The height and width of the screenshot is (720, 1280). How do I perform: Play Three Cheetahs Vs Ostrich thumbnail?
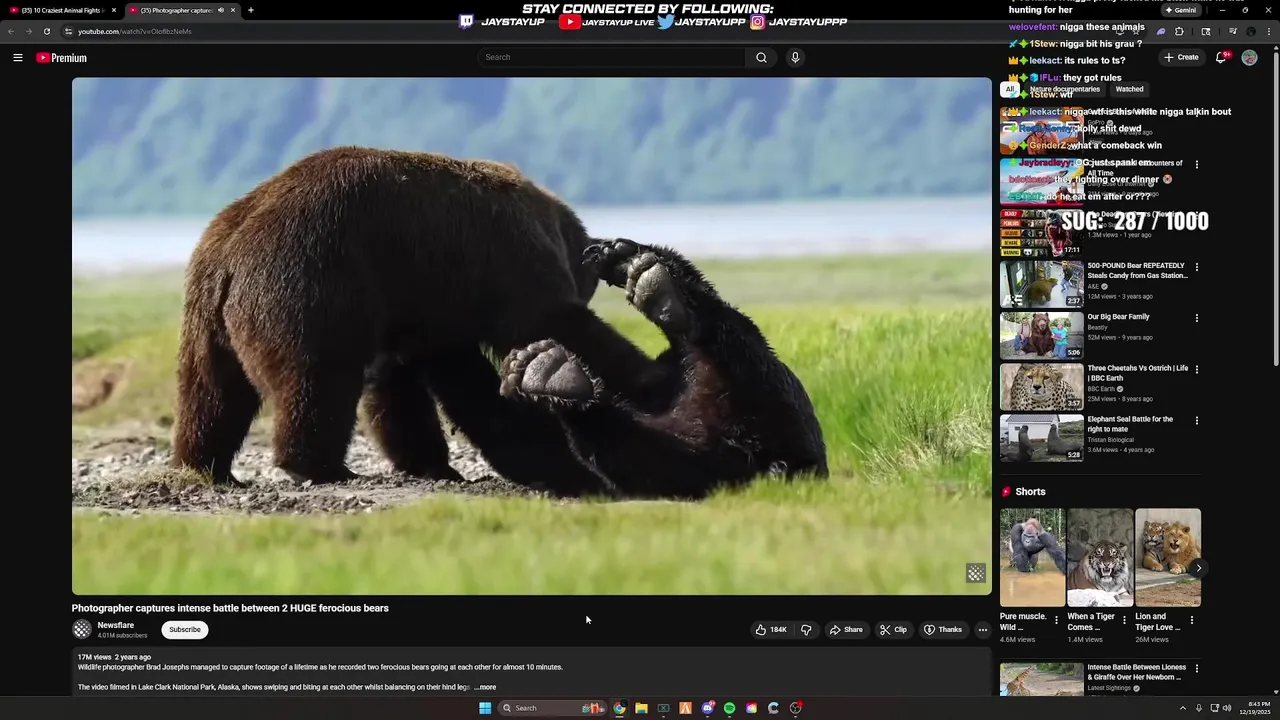(1042, 386)
